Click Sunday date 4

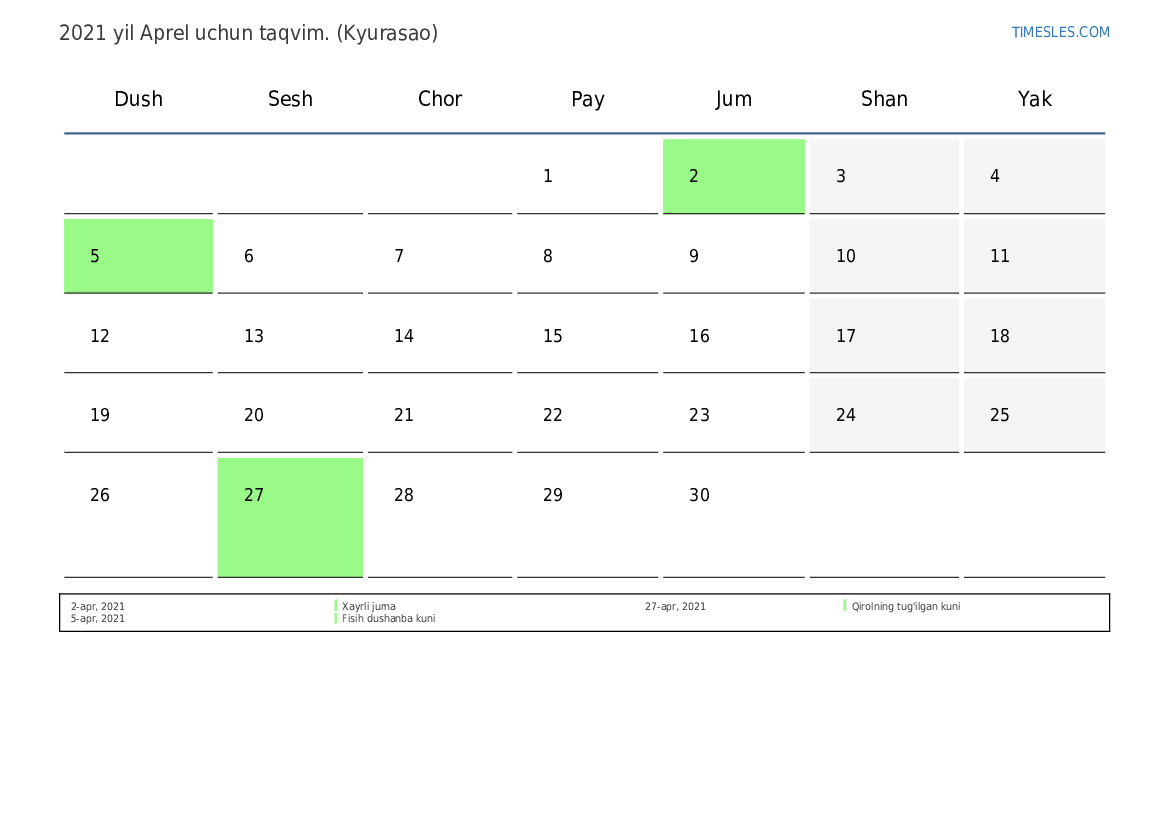[x=1034, y=176]
